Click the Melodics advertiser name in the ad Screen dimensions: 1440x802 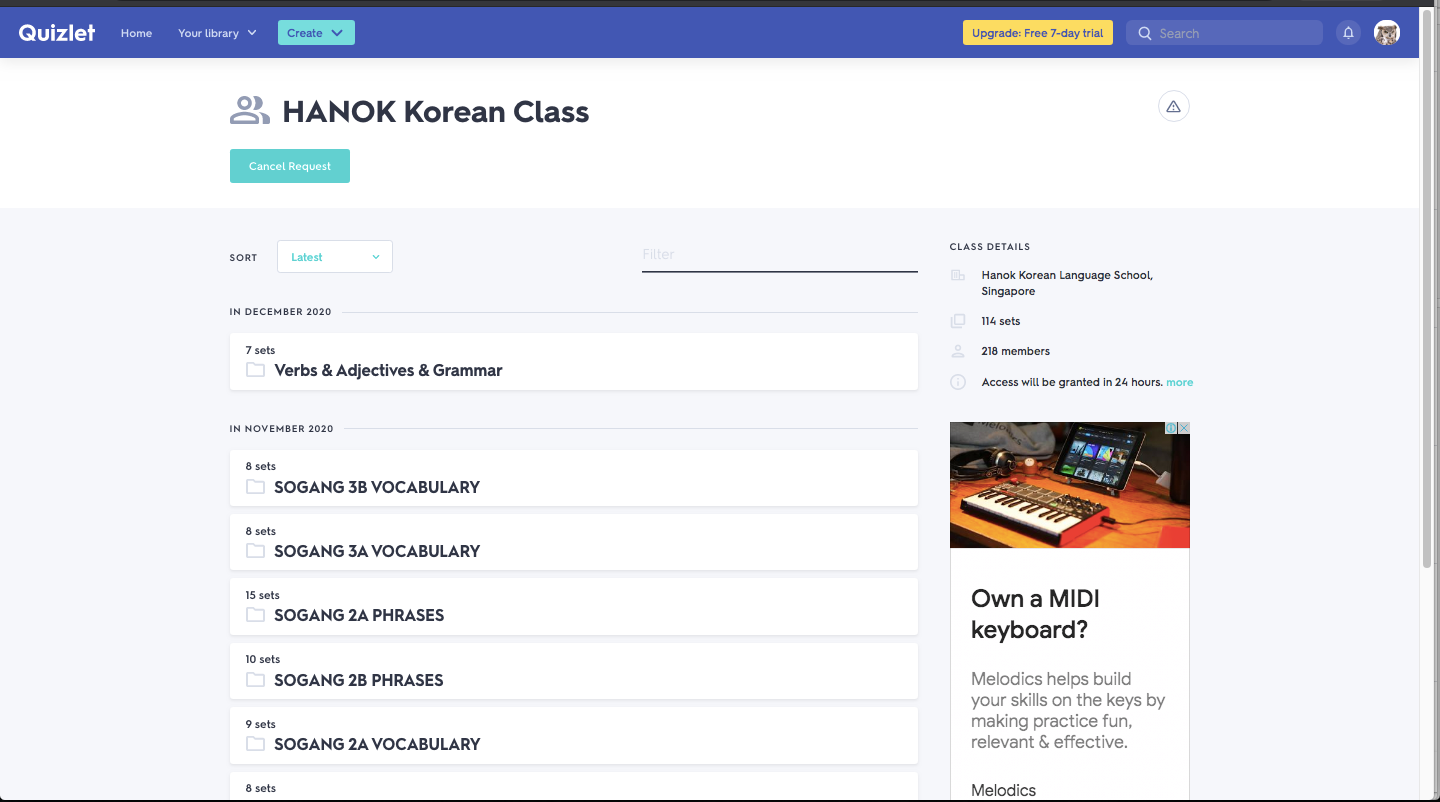1003,790
